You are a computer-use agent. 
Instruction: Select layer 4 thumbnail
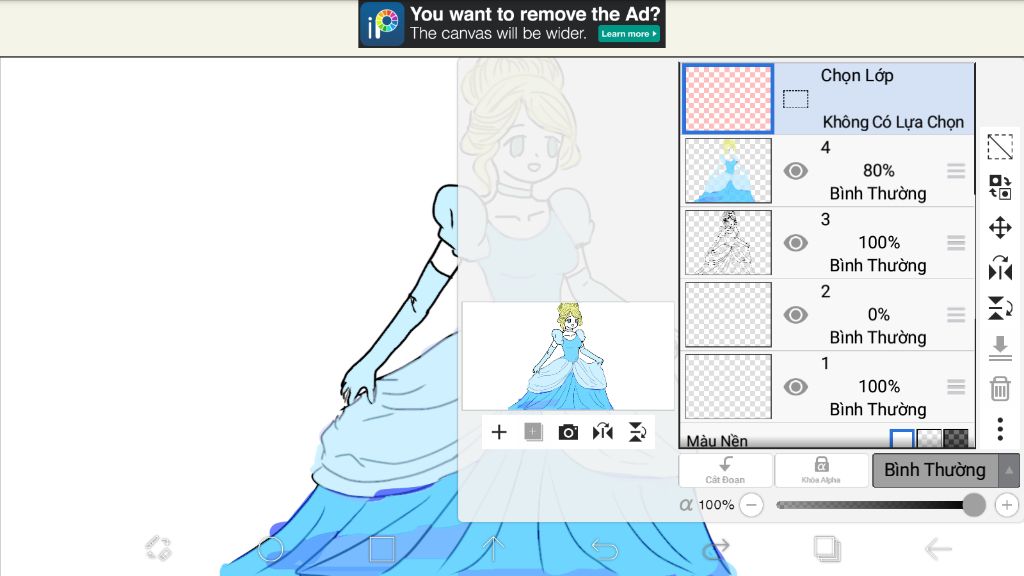pos(728,170)
